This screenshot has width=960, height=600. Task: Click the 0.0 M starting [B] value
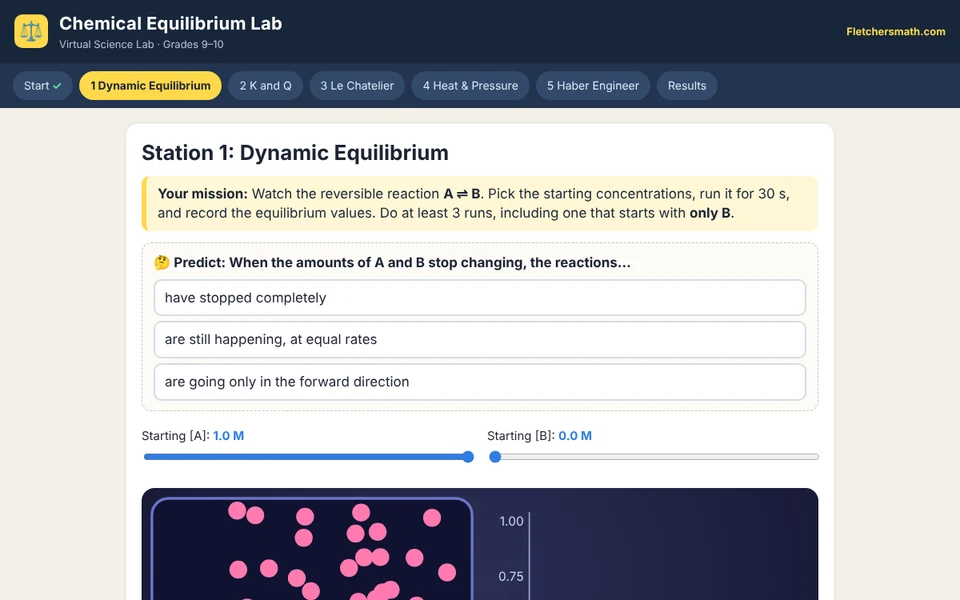click(x=575, y=436)
